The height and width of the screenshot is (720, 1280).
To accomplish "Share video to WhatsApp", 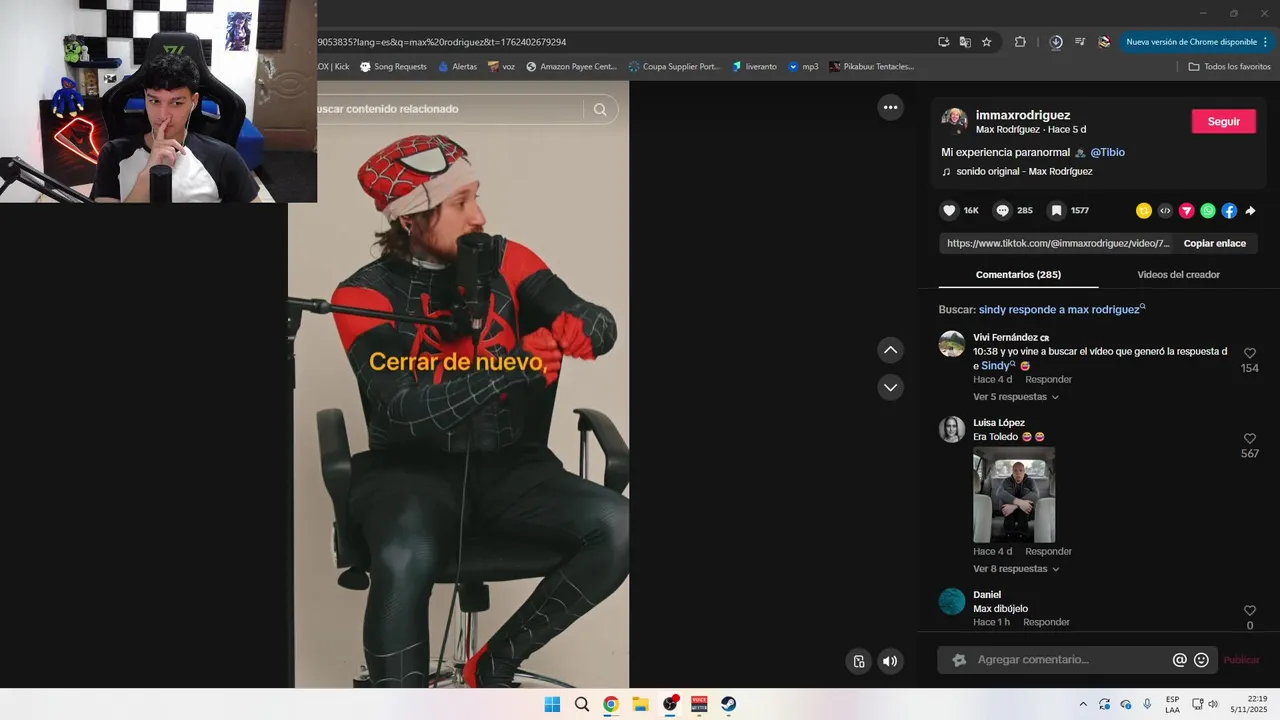I will click(1208, 211).
